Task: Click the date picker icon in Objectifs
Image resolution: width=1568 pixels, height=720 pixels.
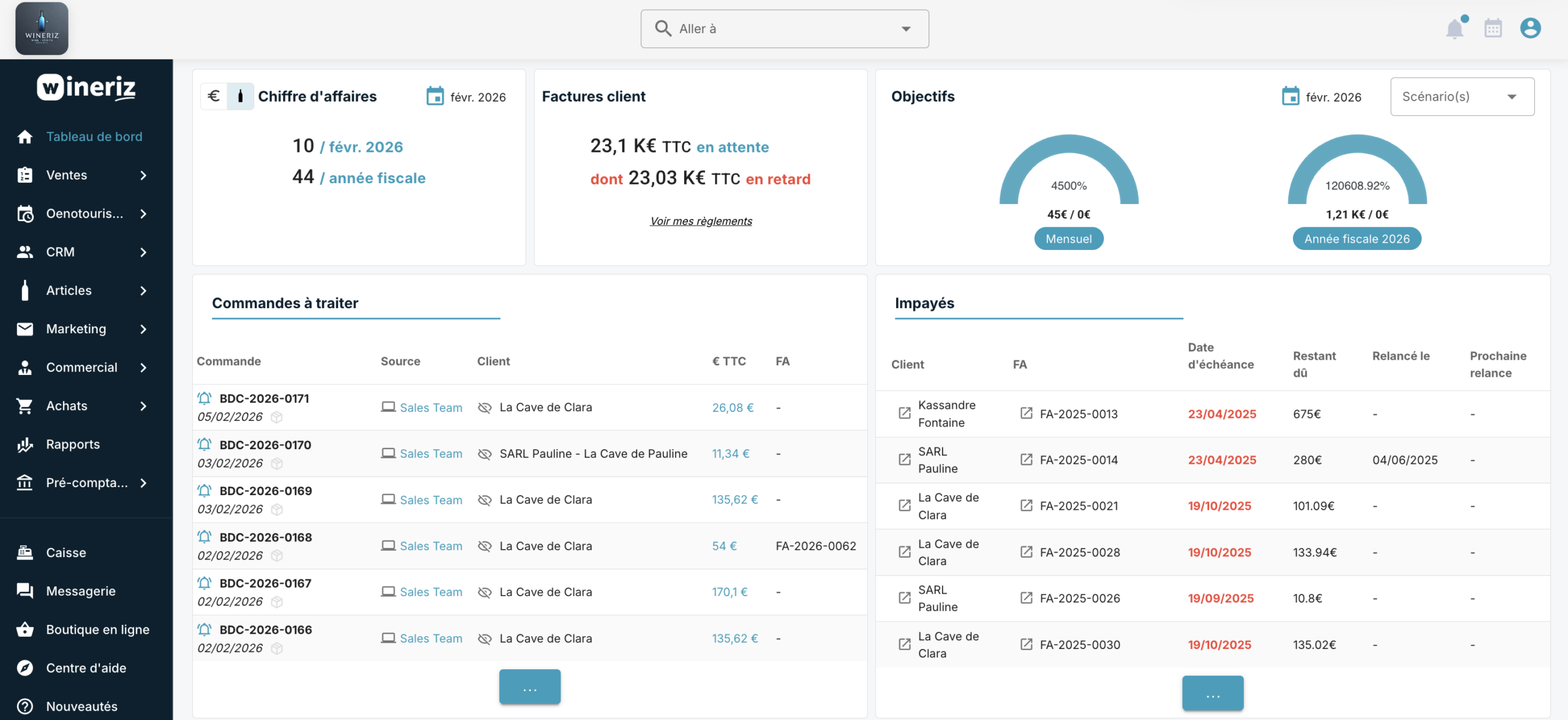Action: (1290, 97)
